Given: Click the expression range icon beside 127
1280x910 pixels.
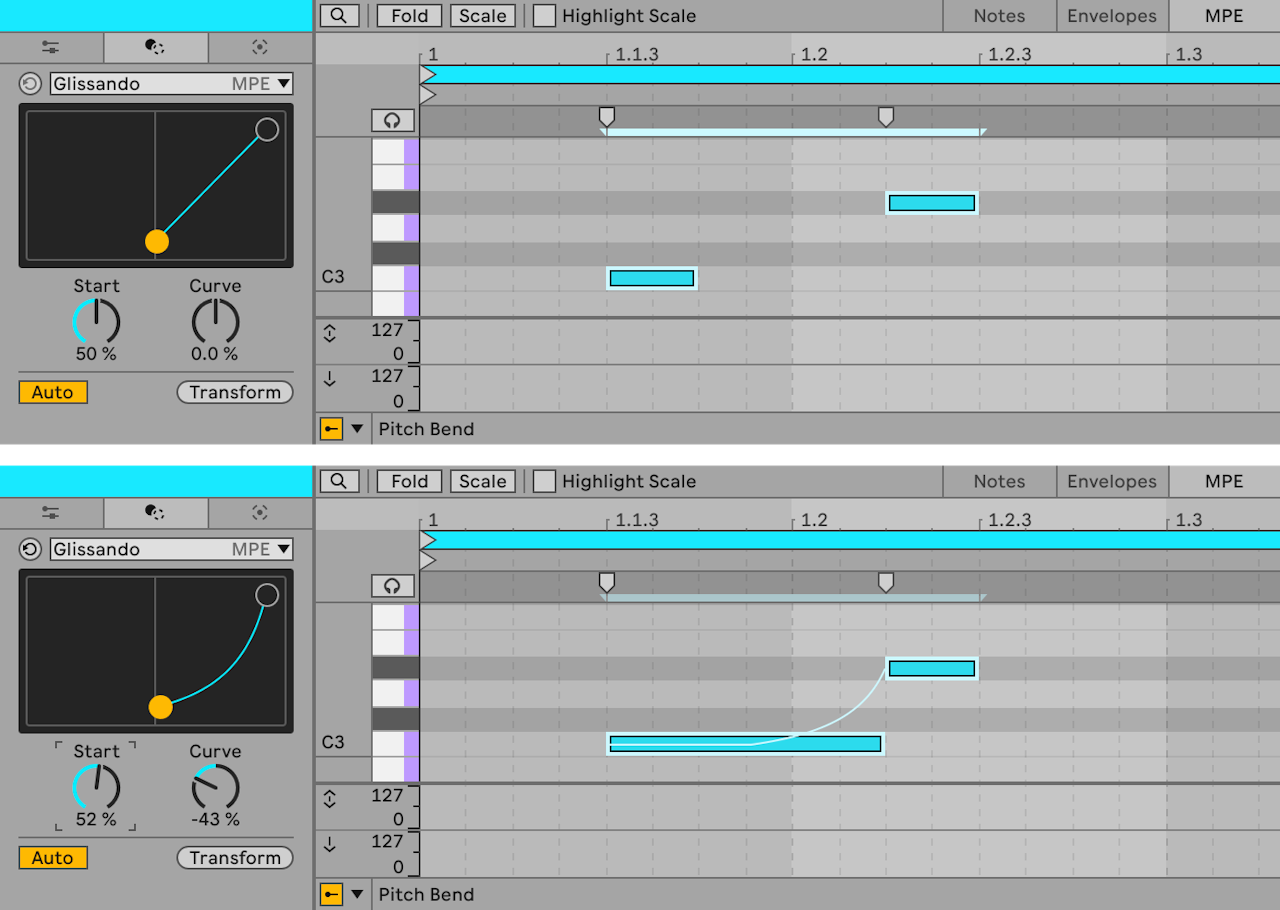Looking at the screenshot, I should [x=330, y=333].
